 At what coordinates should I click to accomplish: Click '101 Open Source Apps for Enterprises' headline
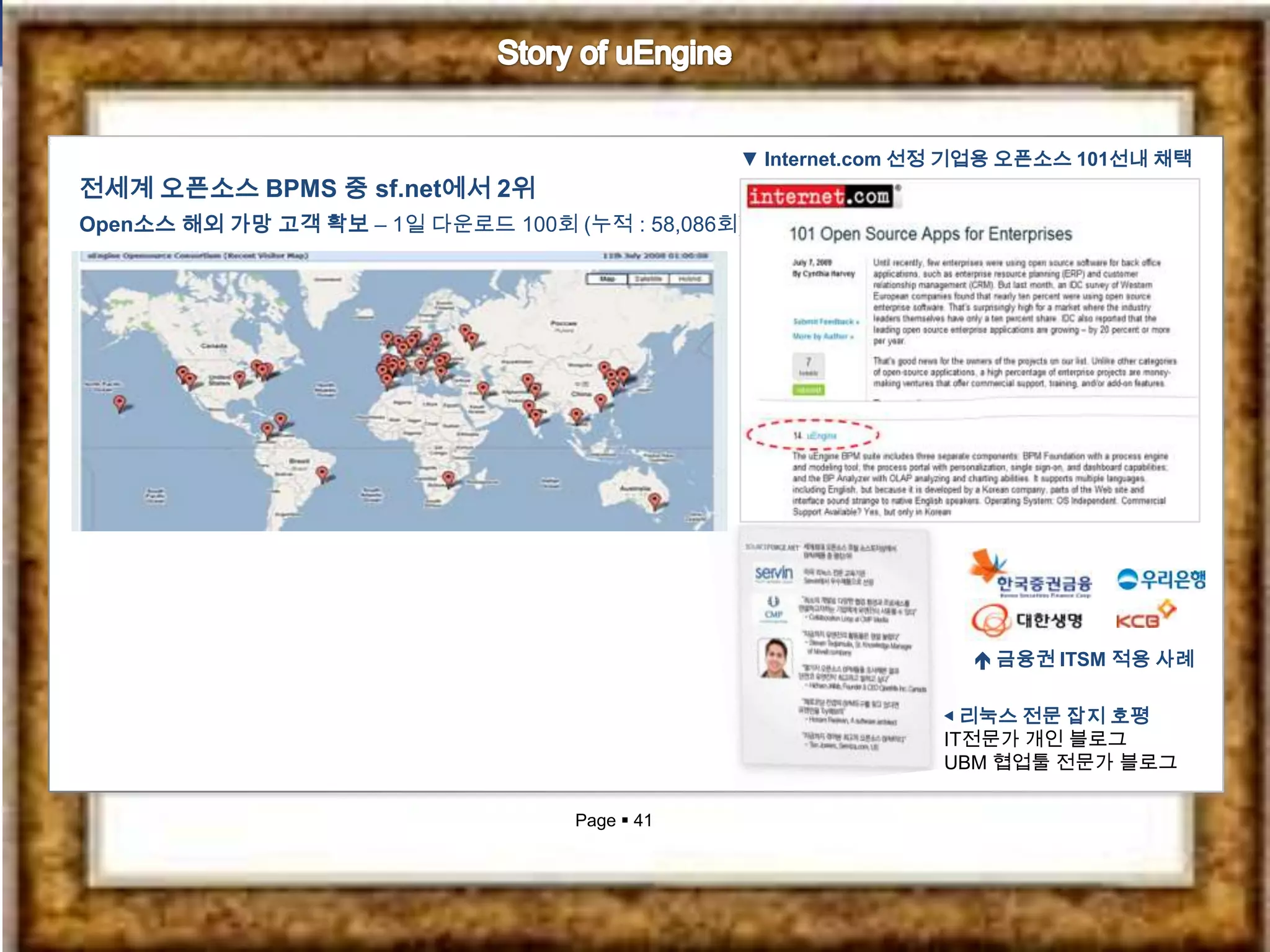click(x=930, y=234)
